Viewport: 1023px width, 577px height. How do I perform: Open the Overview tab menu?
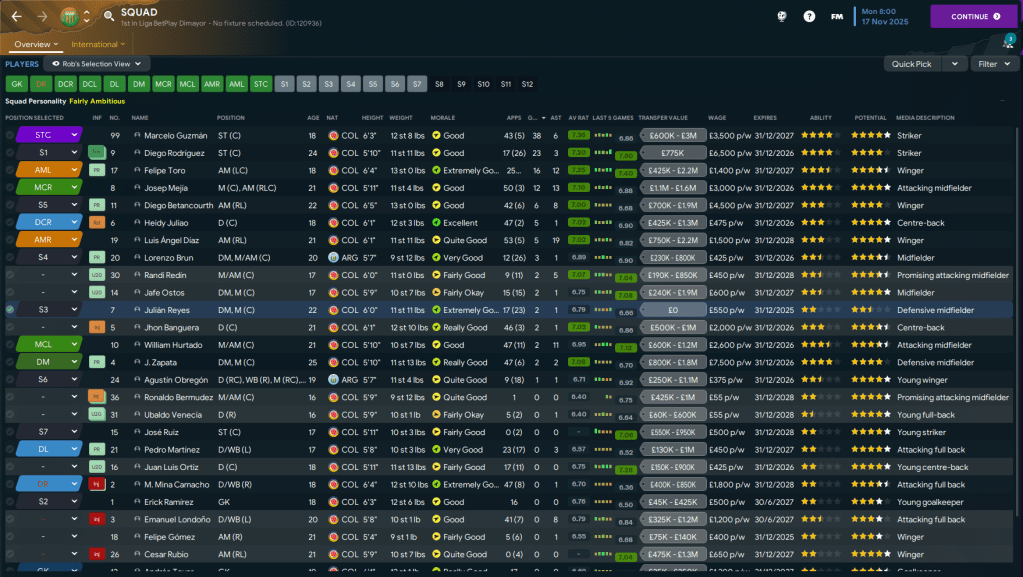pos(36,44)
